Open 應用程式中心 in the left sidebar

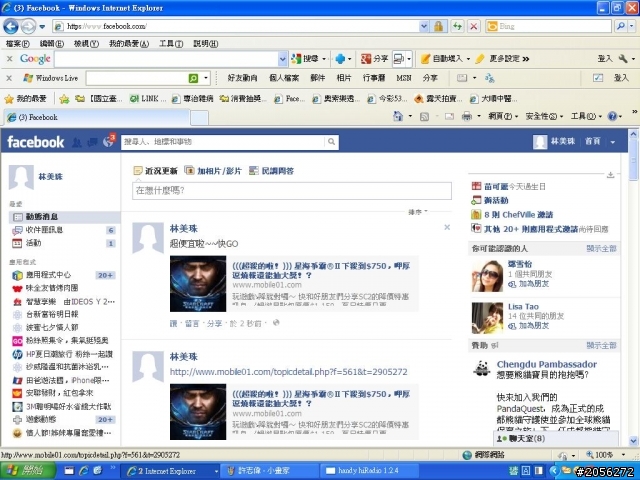48,275
